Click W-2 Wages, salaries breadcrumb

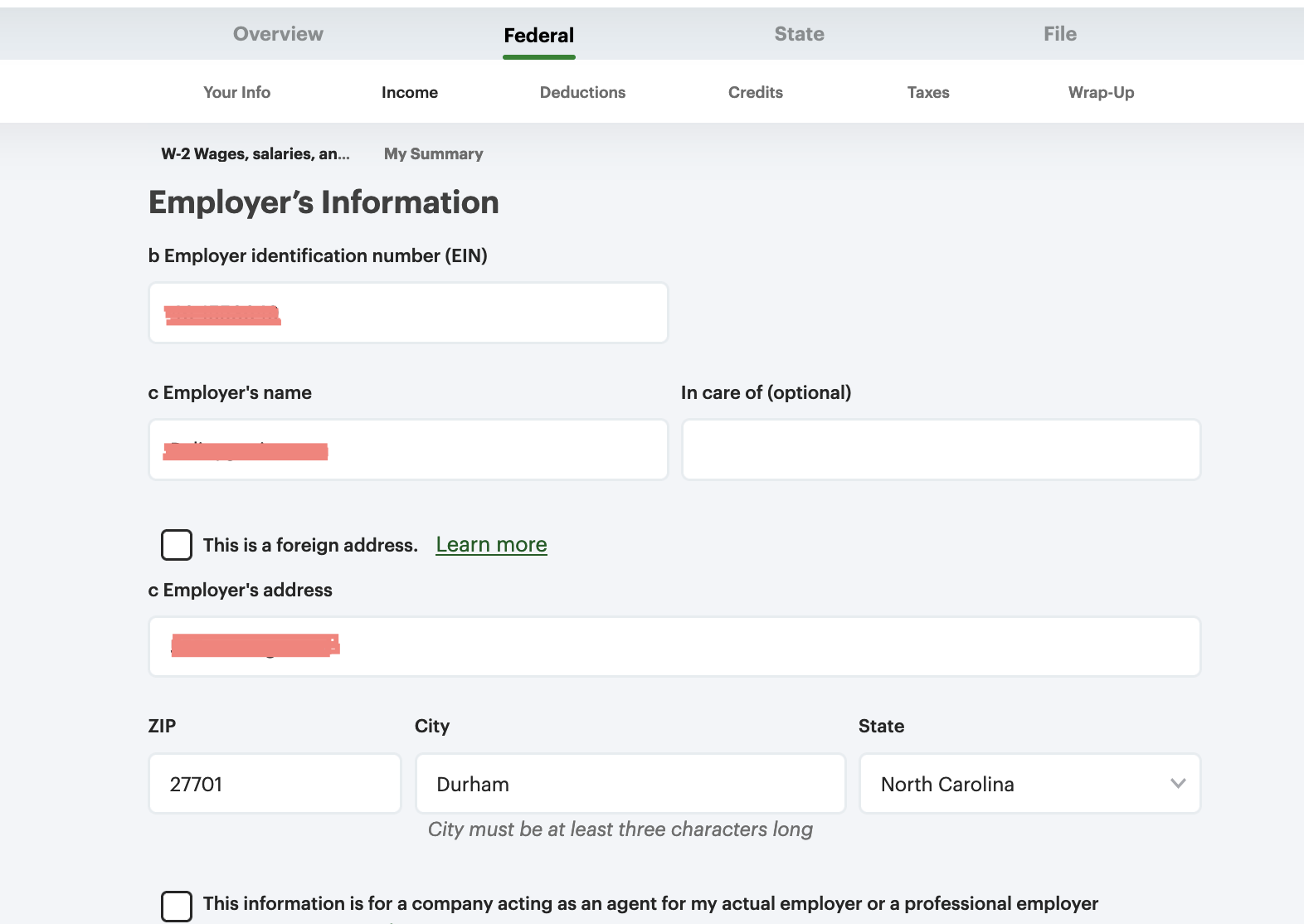(255, 153)
